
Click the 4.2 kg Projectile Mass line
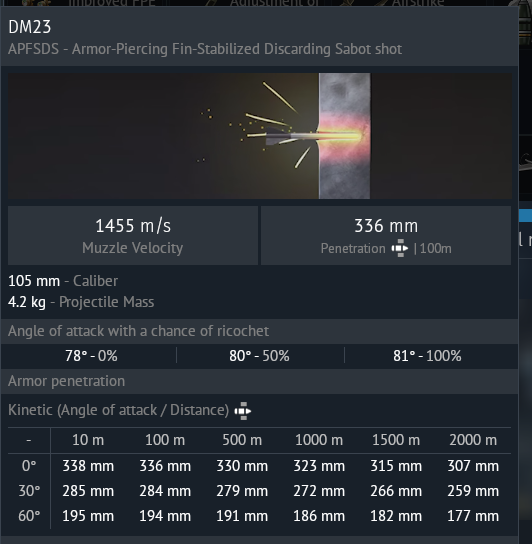(x=81, y=302)
